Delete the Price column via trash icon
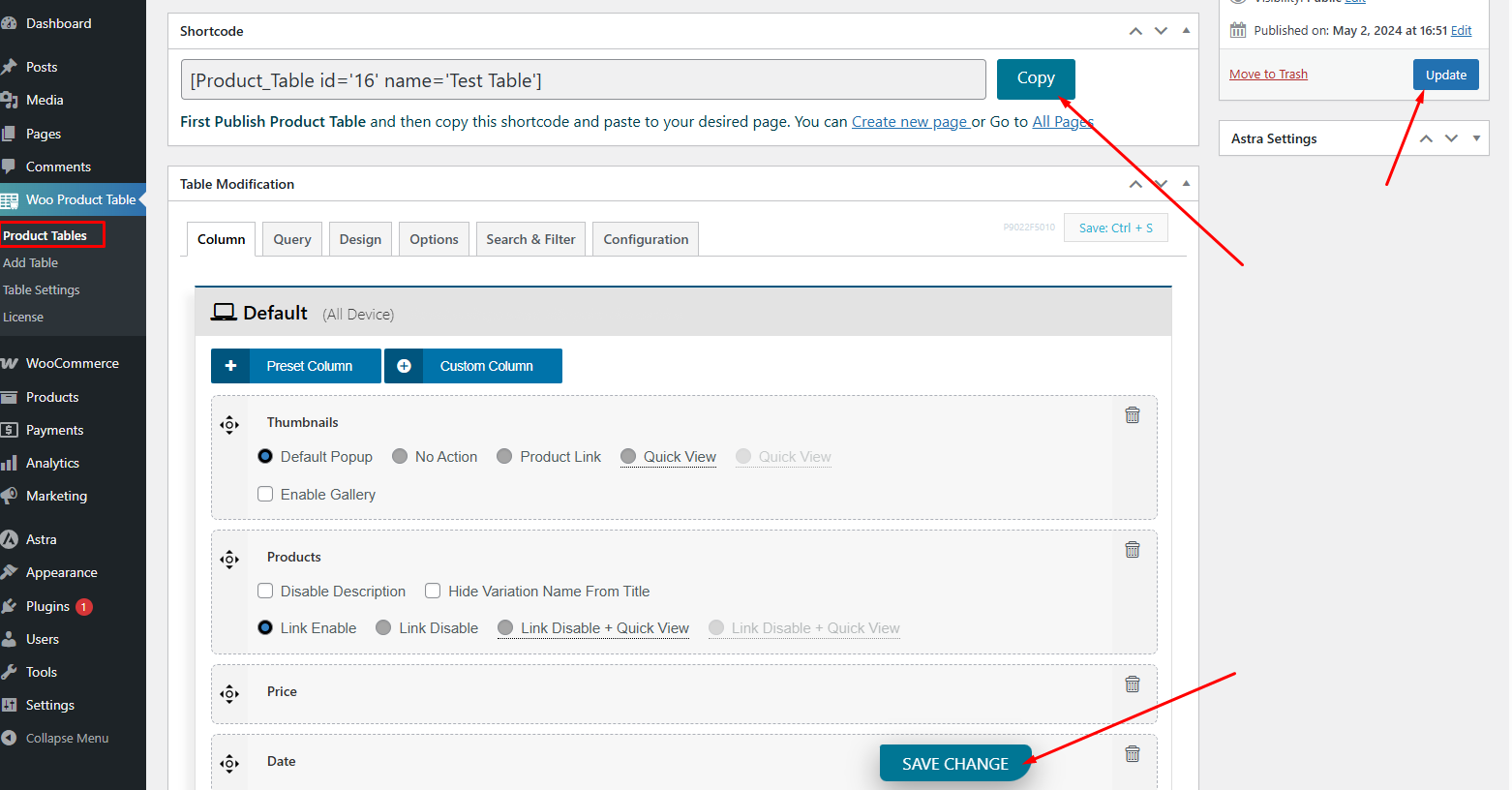Viewport: 1512px width, 790px height. click(x=1133, y=684)
